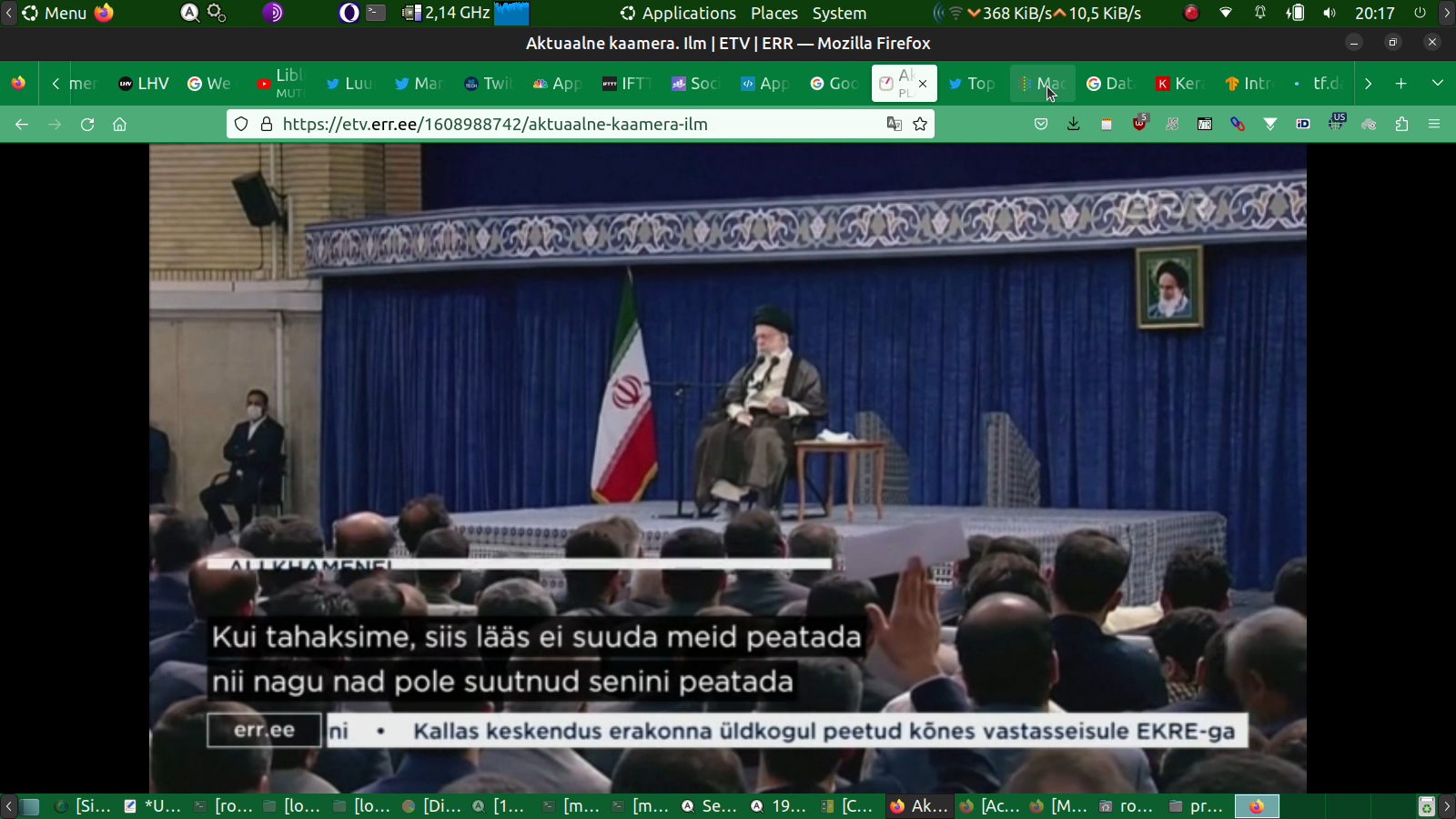The width and height of the screenshot is (1456, 819).
Task: Go to the Firefox home page
Action: click(x=119, y=125)
